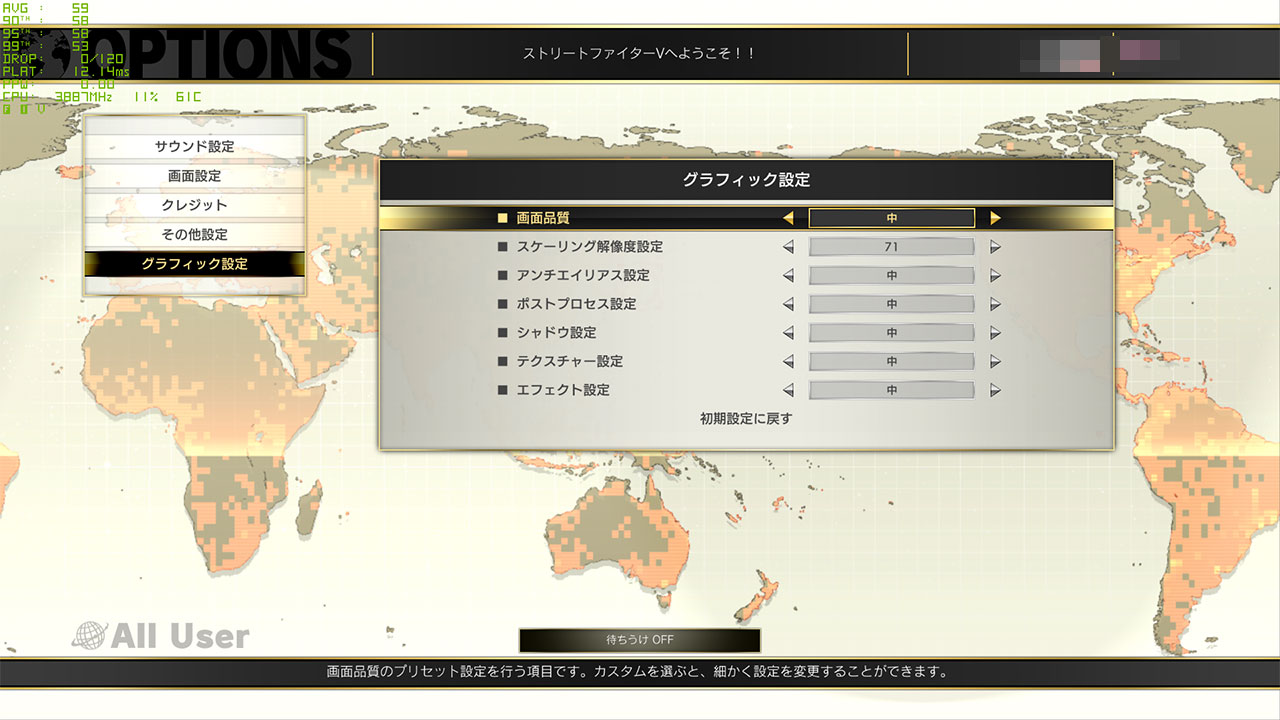Click the アンチエイリアス設定 value field
This screenshot has width=1280, height=720.
click(891, 276)
